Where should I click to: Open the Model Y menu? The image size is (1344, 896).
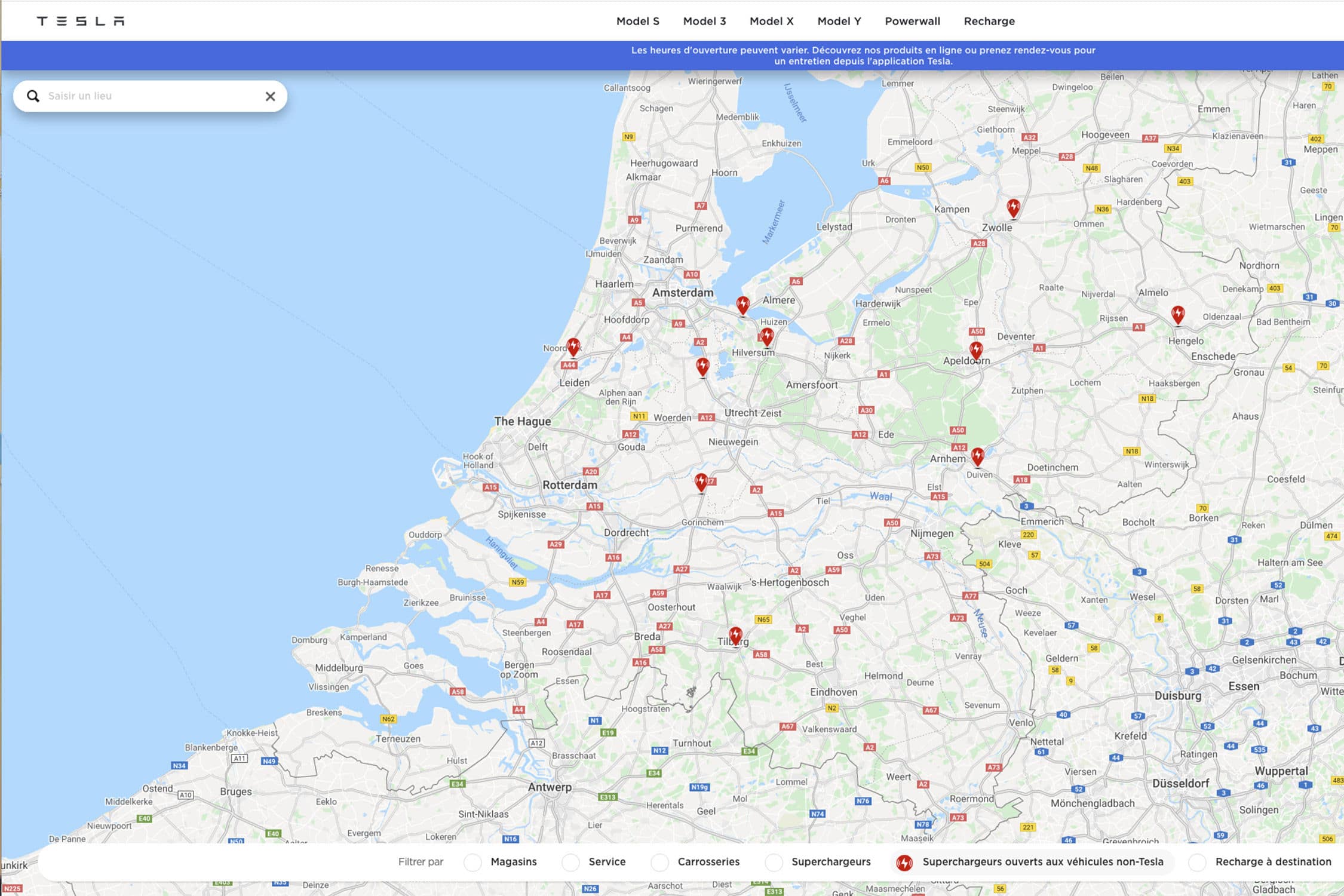pos(839,21)
